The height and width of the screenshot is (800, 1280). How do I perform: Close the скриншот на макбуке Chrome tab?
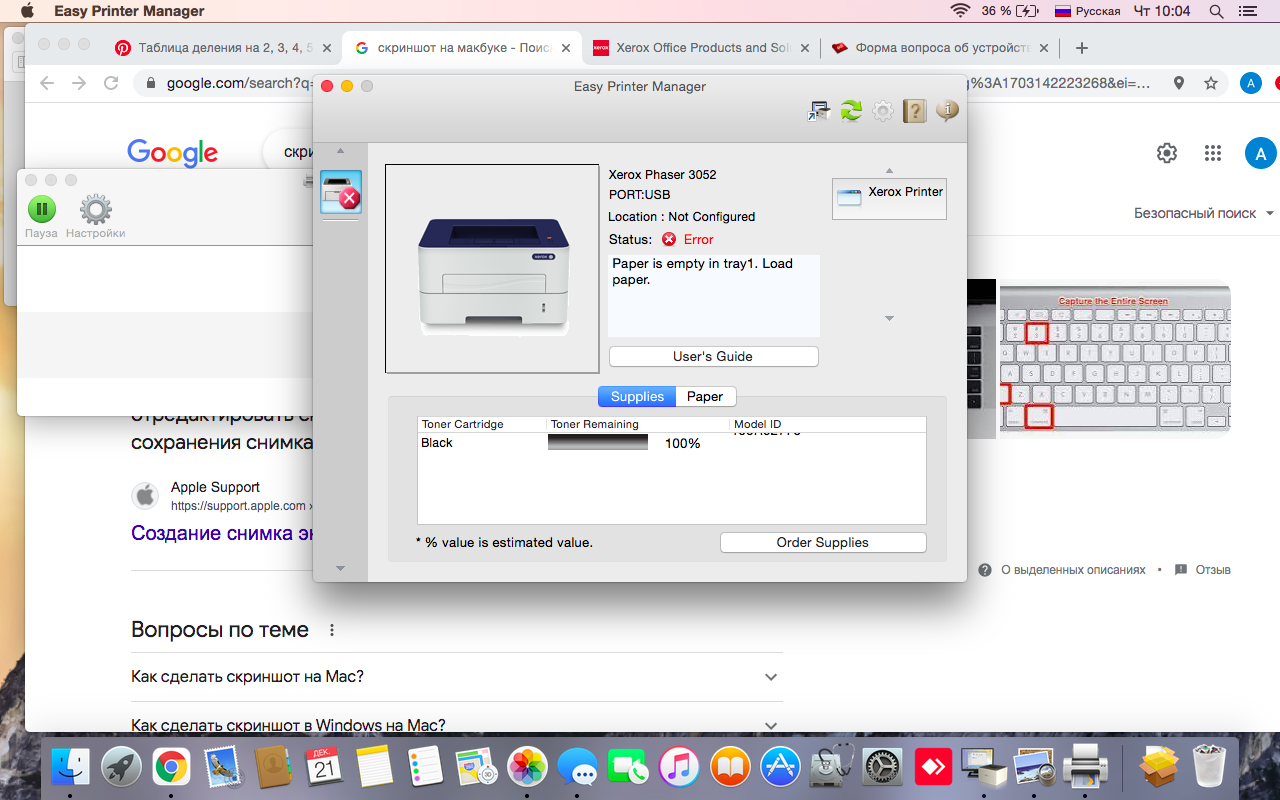[565, 47]
